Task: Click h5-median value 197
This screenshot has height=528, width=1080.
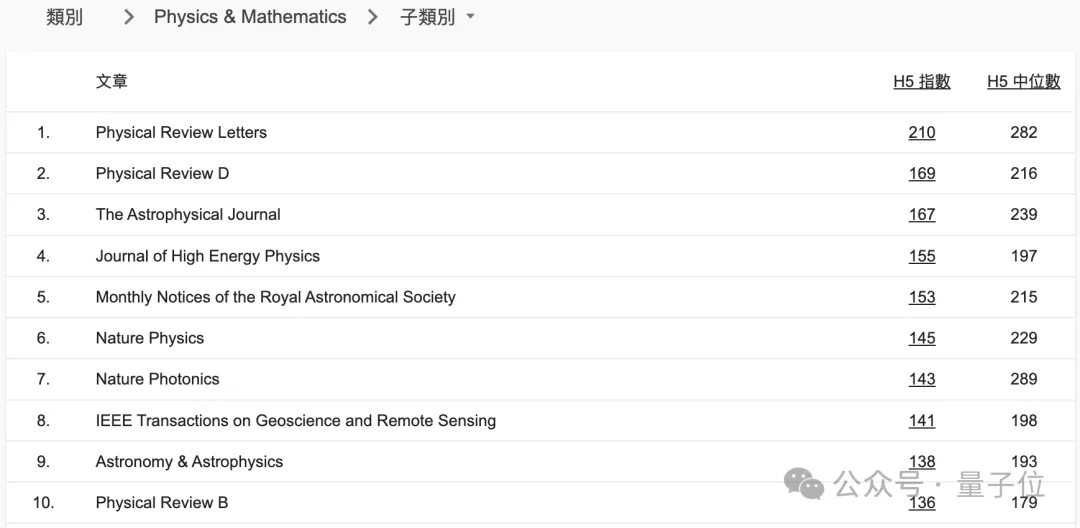Action: click(x=1024, y=256)
